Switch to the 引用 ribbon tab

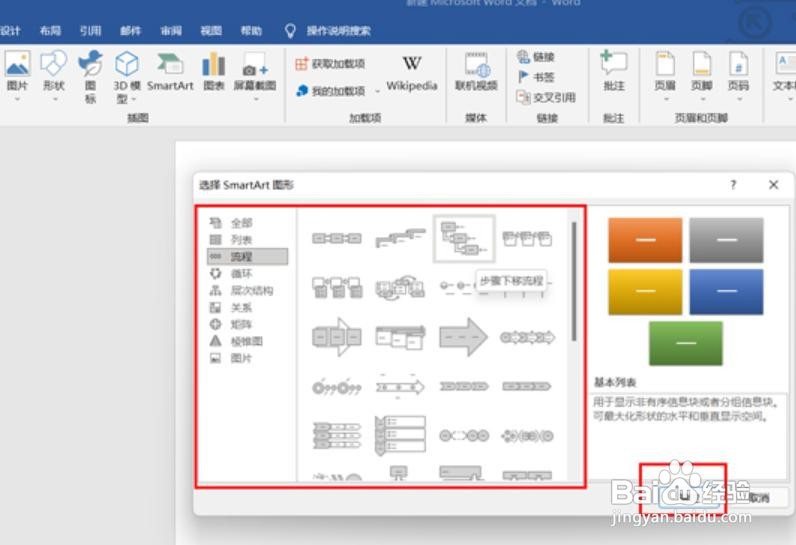90,31
